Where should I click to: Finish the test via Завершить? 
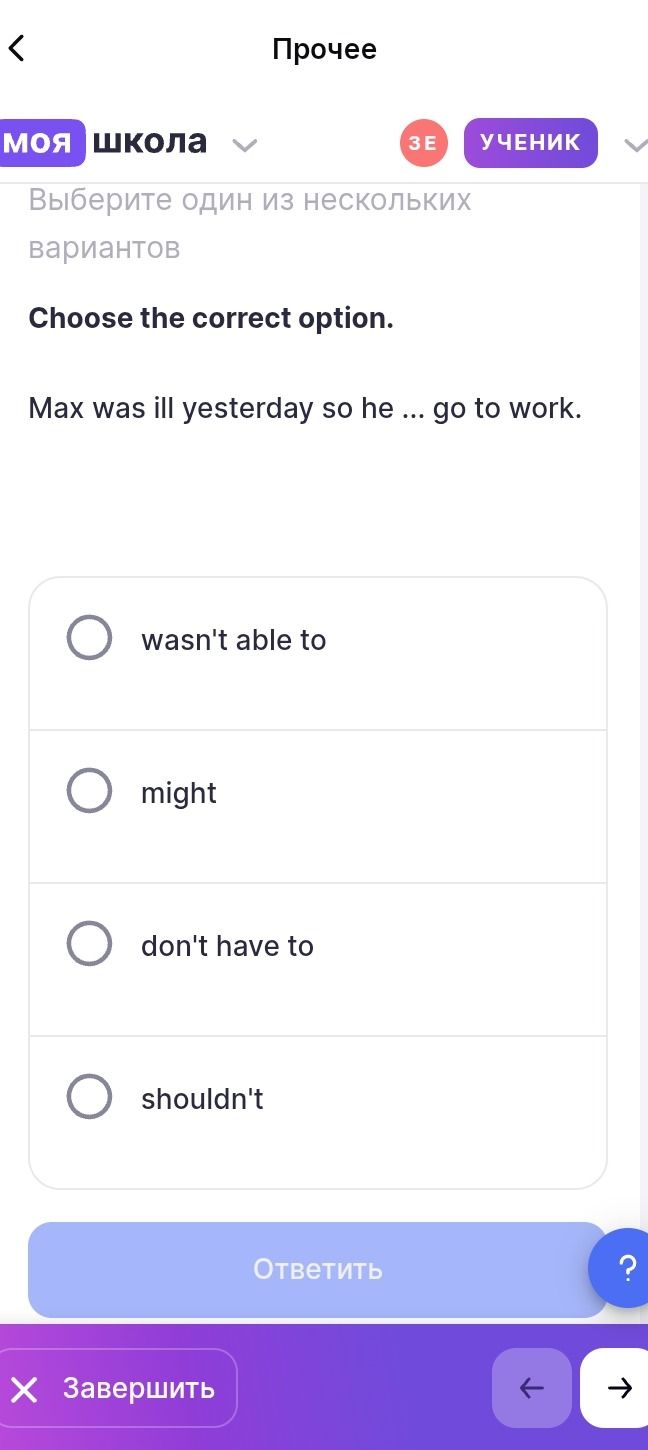[118, 1388]
